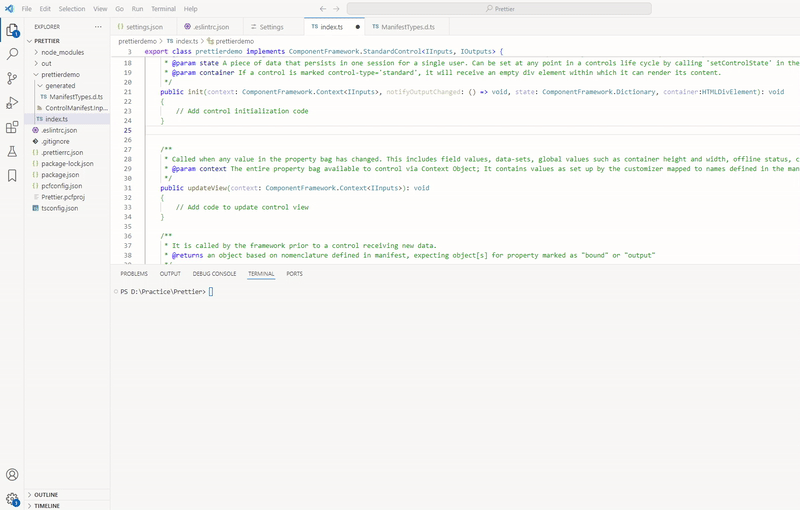The height and width of the screenshot is (510, 800).
Task: Open the Terminal menu
Action: pos(163,8)
